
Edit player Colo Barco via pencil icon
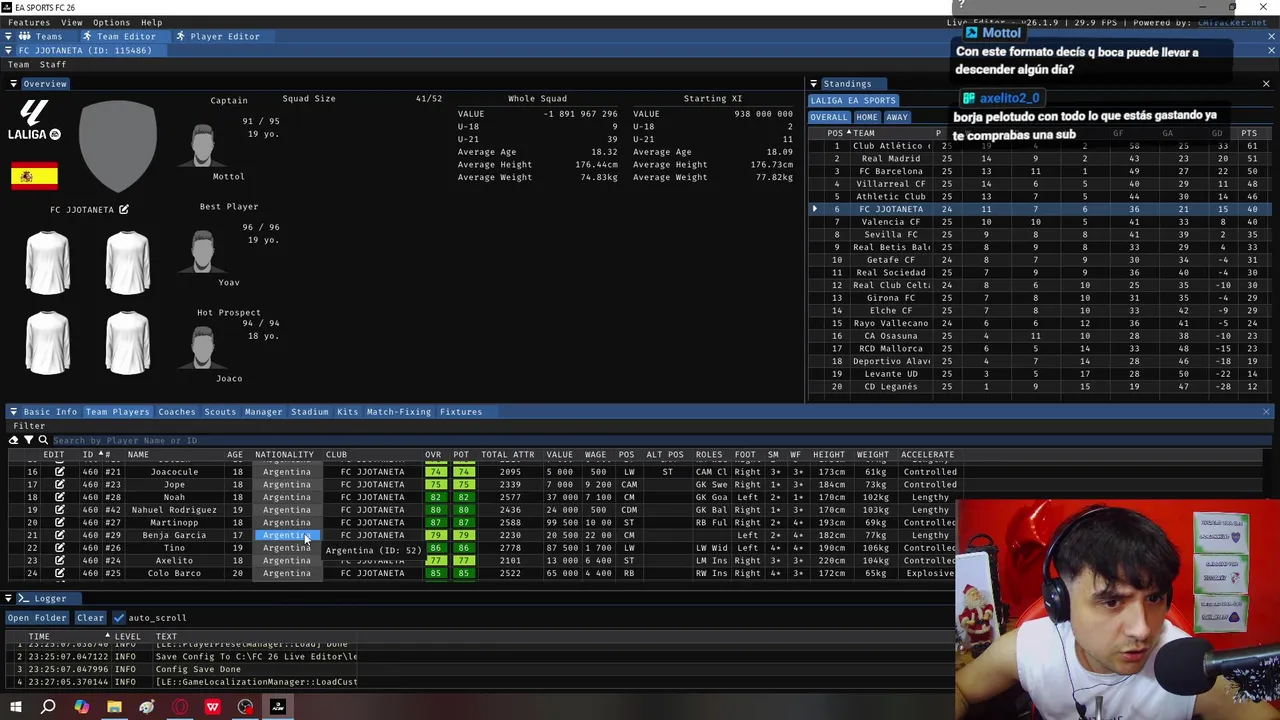(x=59, y=573)
